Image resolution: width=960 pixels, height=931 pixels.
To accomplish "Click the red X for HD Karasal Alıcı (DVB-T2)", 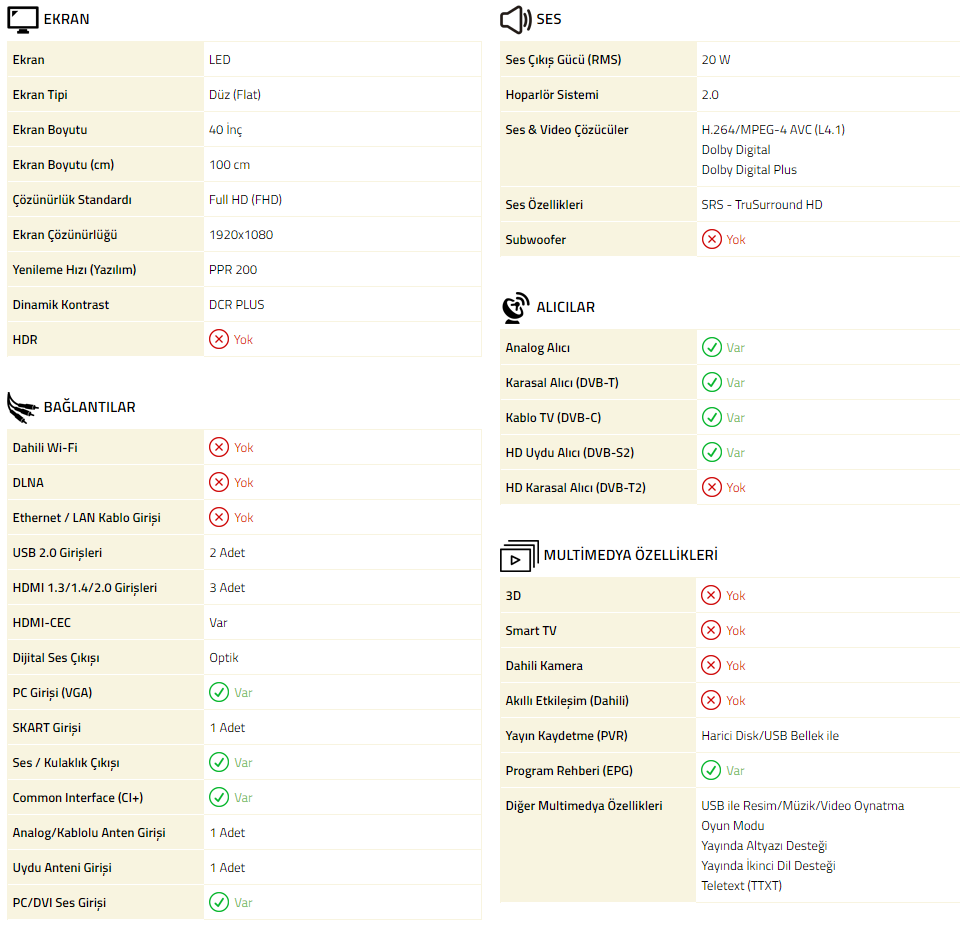I will click(711, 487).
